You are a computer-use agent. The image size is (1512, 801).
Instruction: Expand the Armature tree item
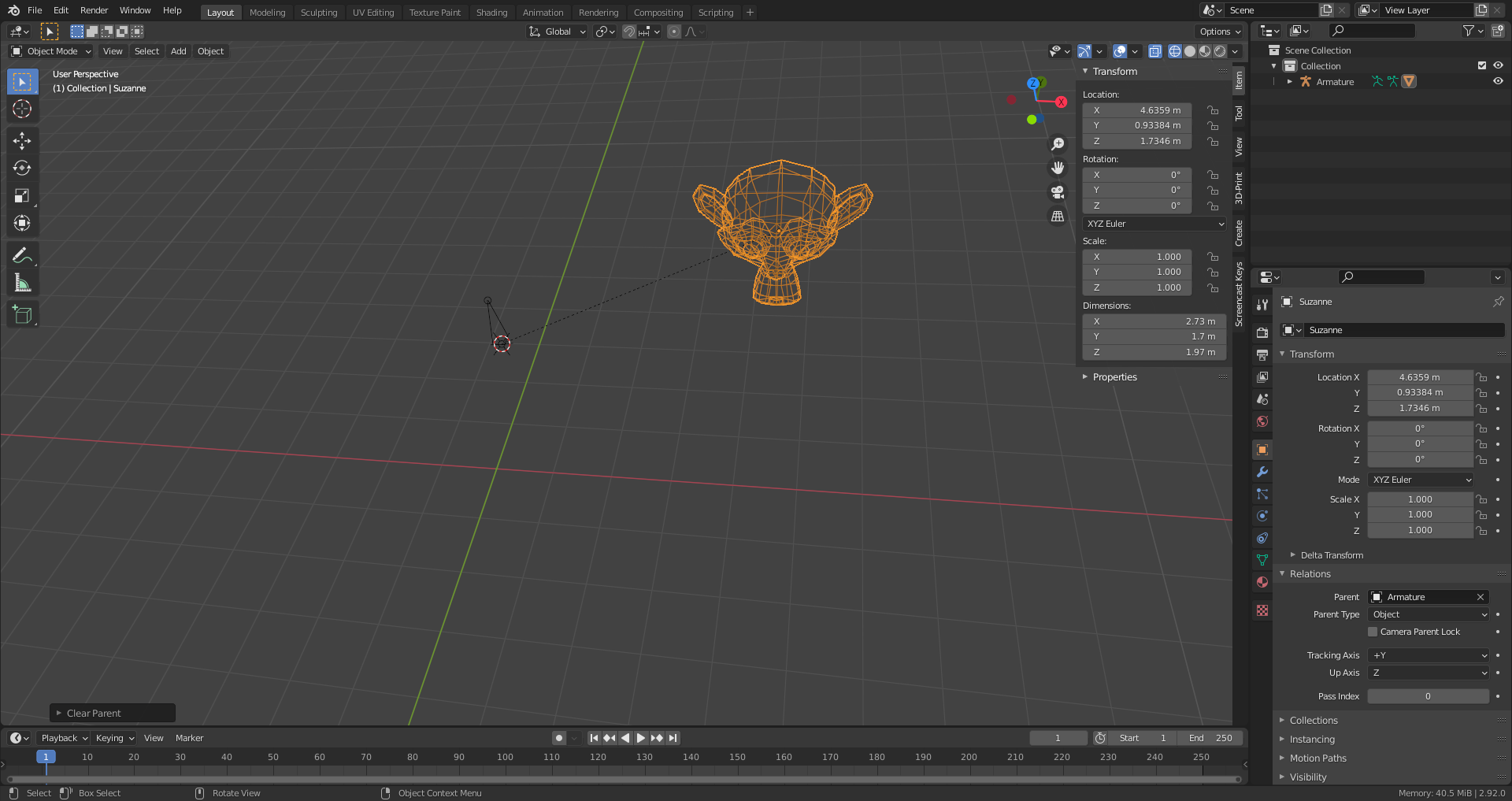(1290, 81)
